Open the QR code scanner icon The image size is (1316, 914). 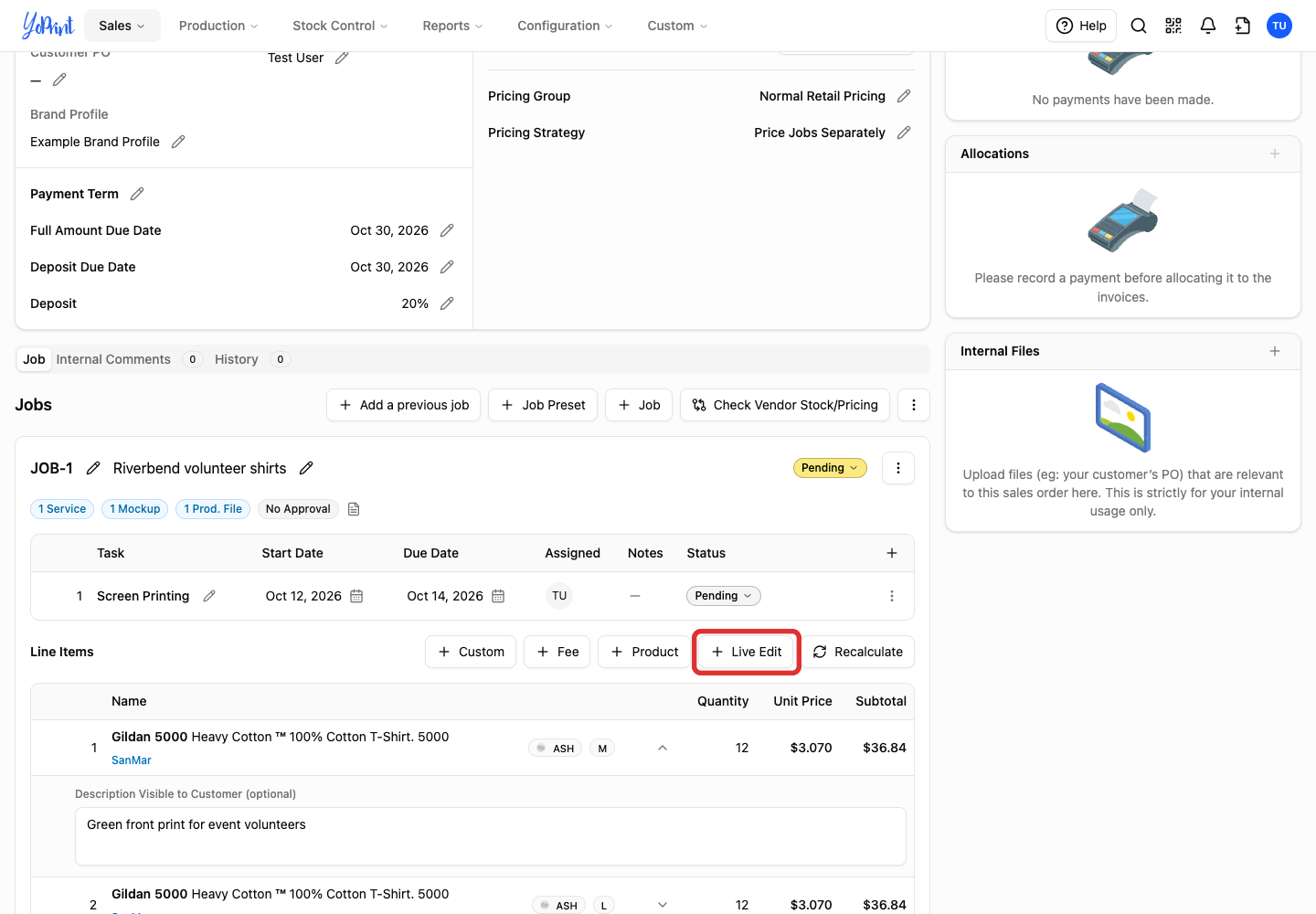click(1173, 26)
